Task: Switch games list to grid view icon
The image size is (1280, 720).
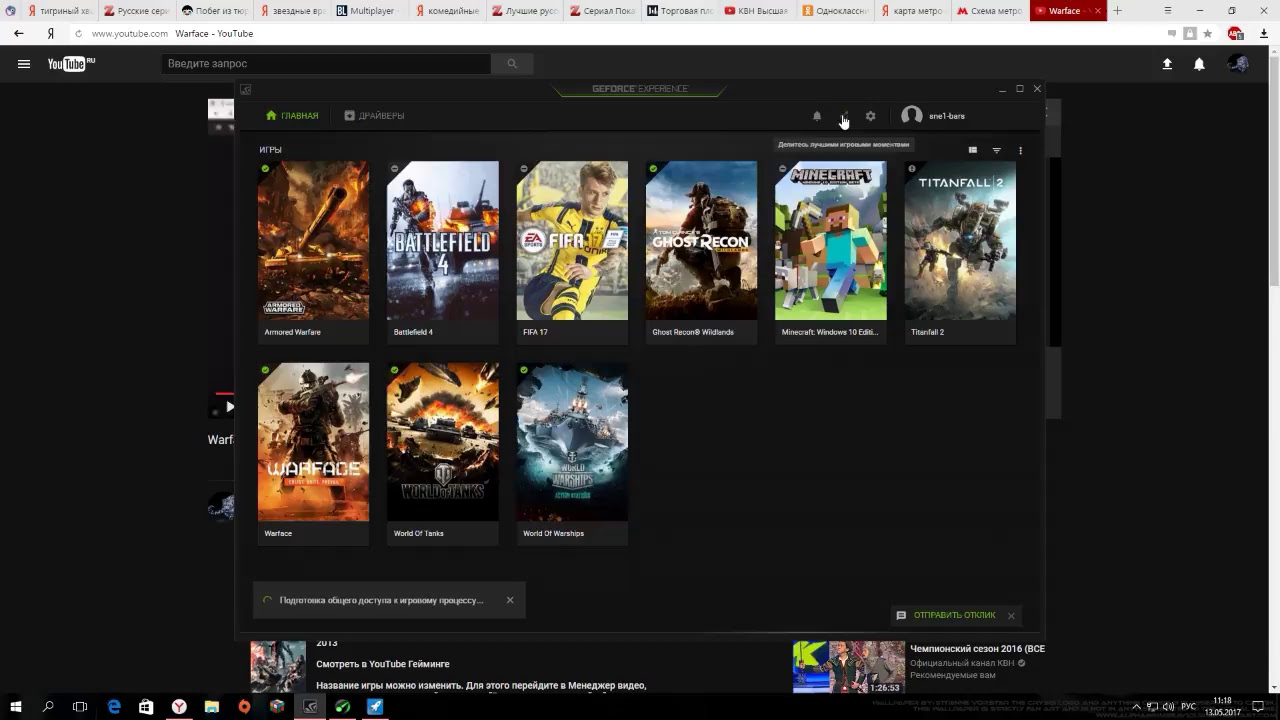Action: coord(972,150)
